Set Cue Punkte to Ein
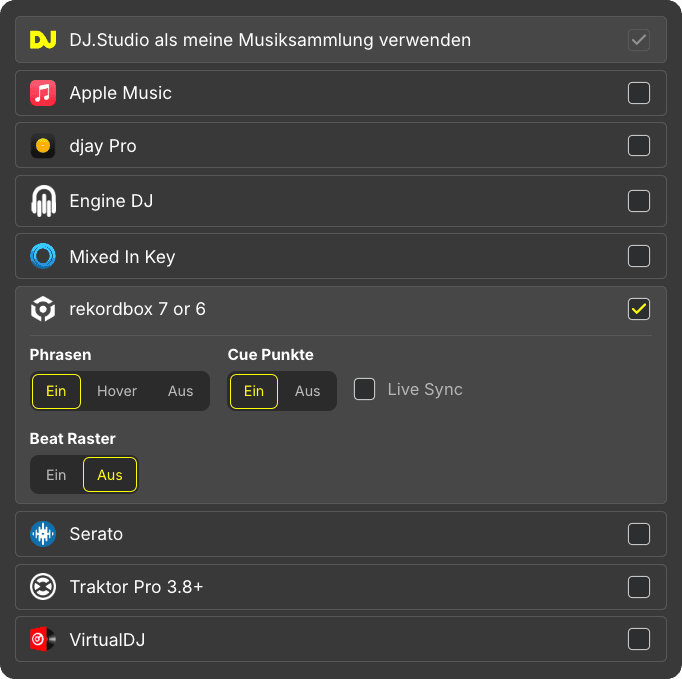This screenshot has width=682, height=679. [x=254, y=391]
